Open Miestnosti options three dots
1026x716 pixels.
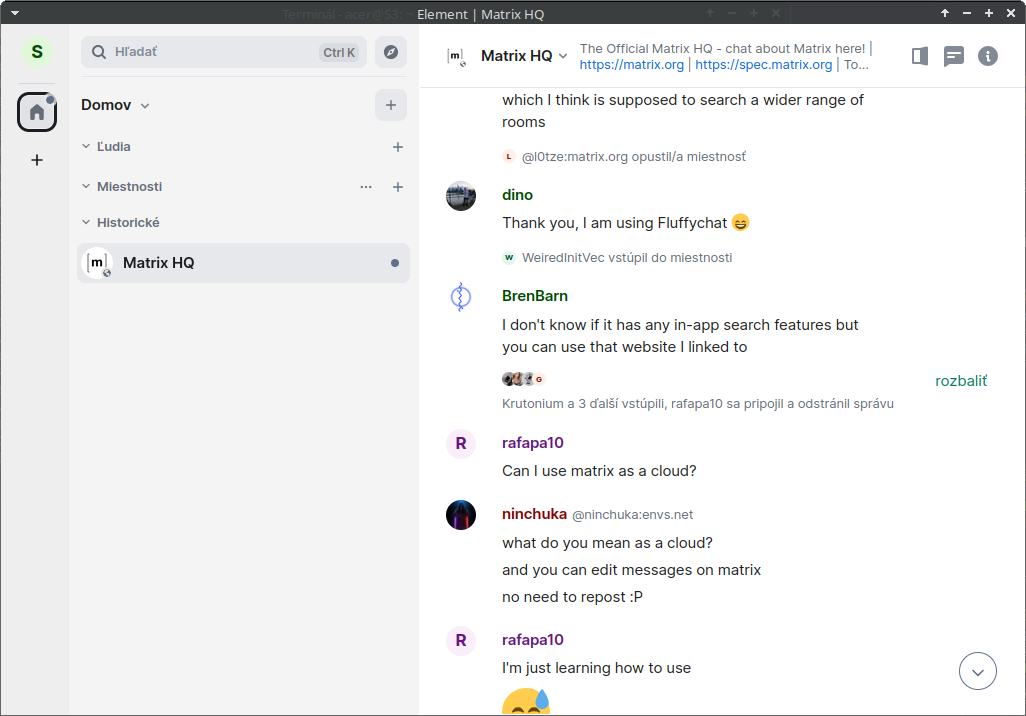click(x=366, y=187)
